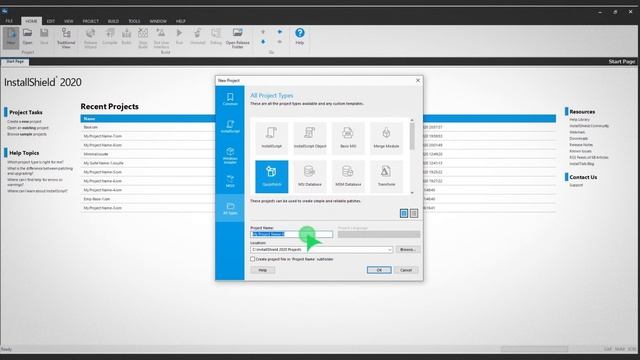Open the All Types sidebar category
This screenshot has height=360, width=640.
pyautogui.click(x=230, y=208)
